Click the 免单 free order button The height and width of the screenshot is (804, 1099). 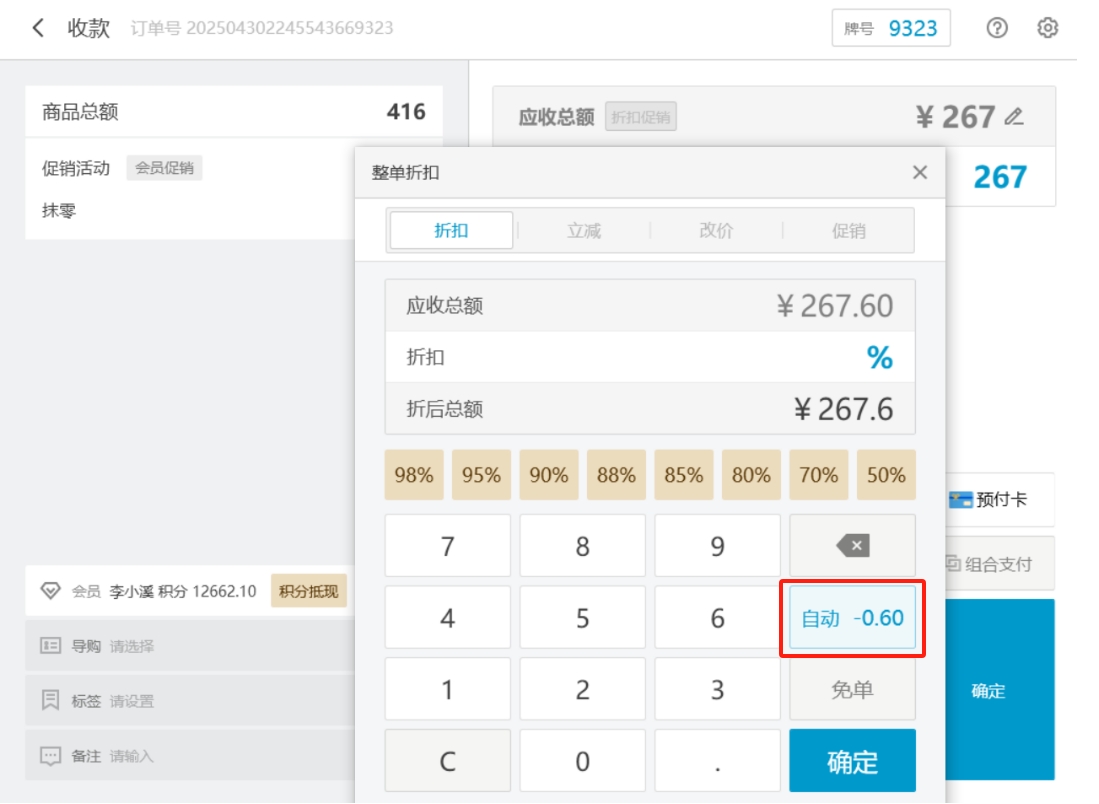852,690
